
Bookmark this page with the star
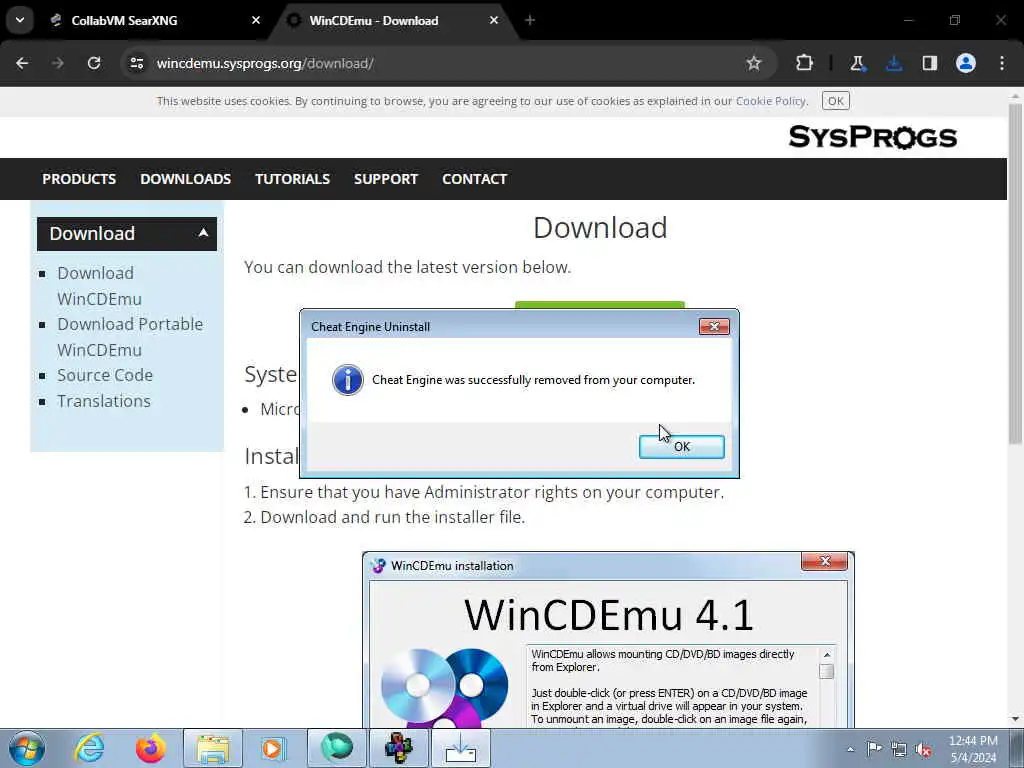[754, 63]
